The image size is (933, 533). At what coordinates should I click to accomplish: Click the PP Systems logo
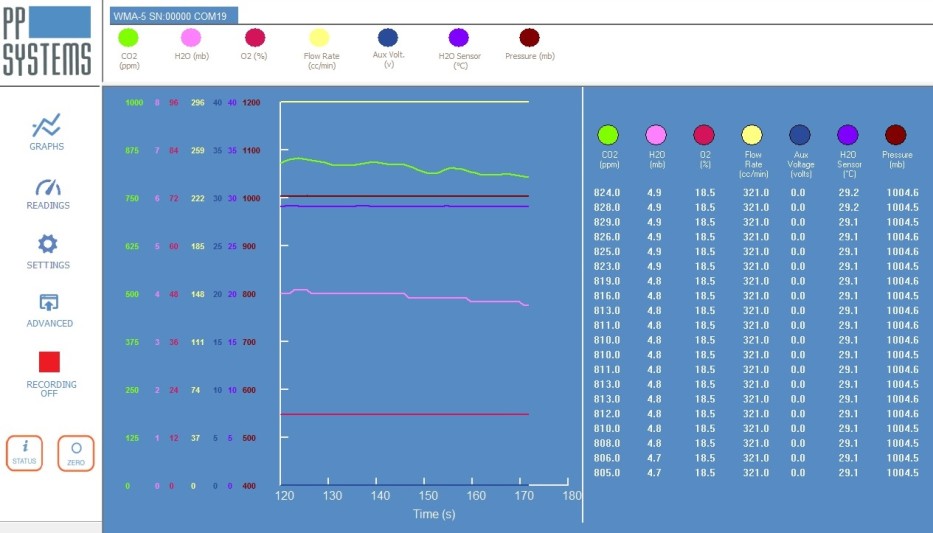tap(47, 43)
